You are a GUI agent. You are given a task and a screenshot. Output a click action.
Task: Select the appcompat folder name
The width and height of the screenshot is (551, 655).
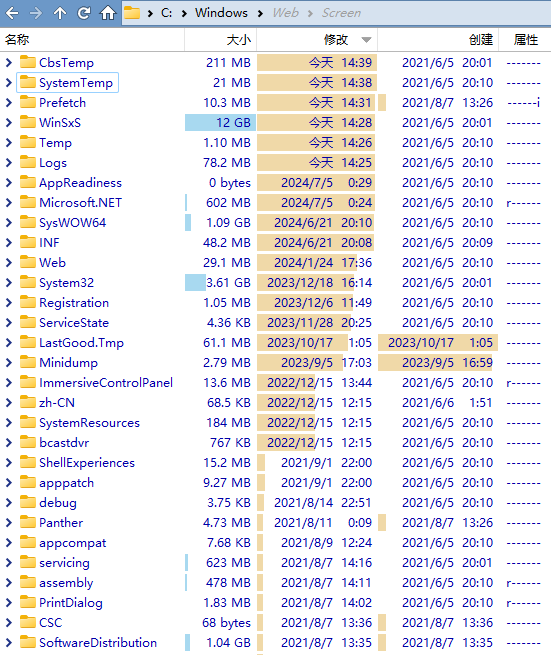(x=73, y=543)
